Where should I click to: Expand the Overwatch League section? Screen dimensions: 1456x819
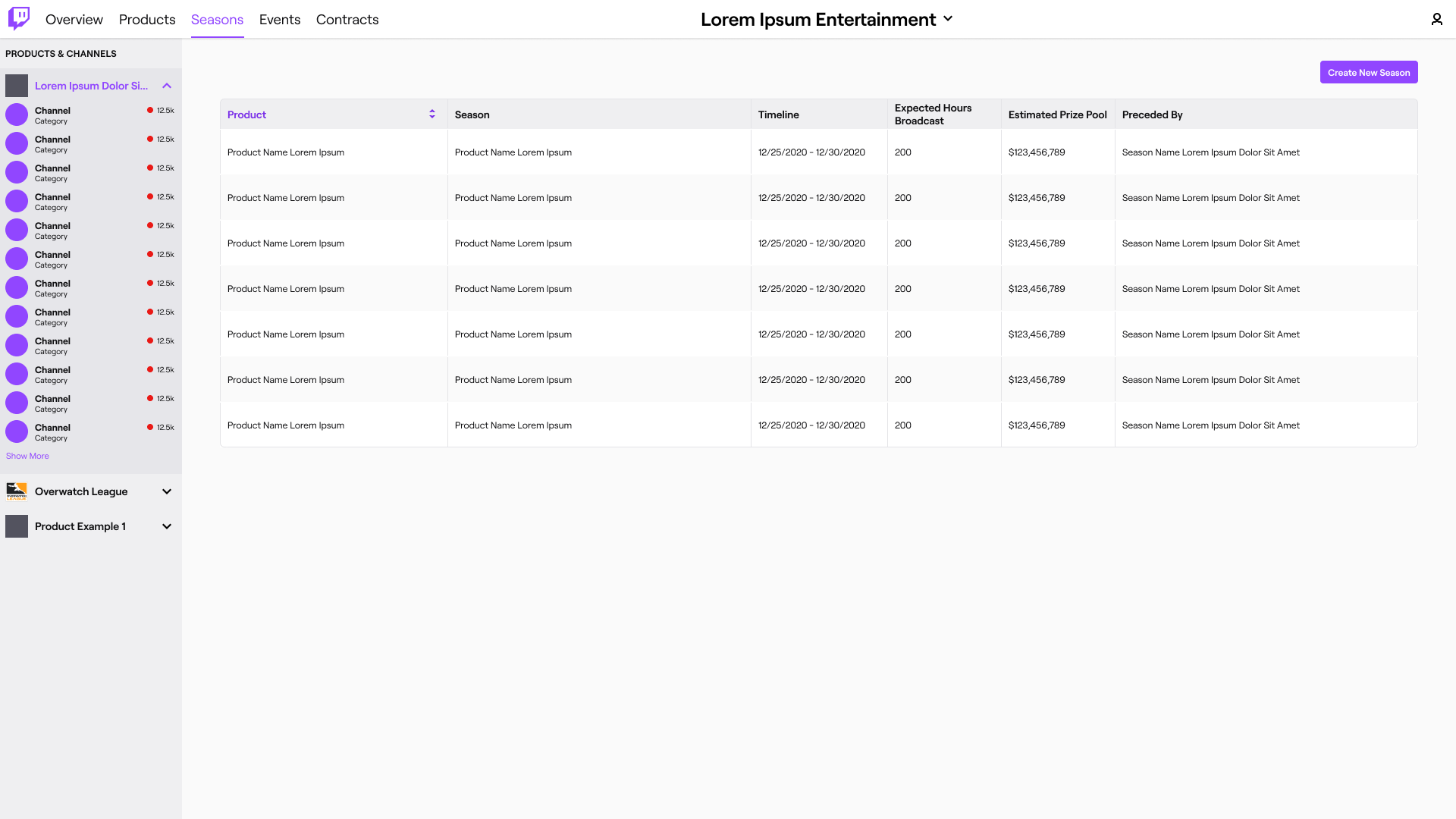[166, 491]
